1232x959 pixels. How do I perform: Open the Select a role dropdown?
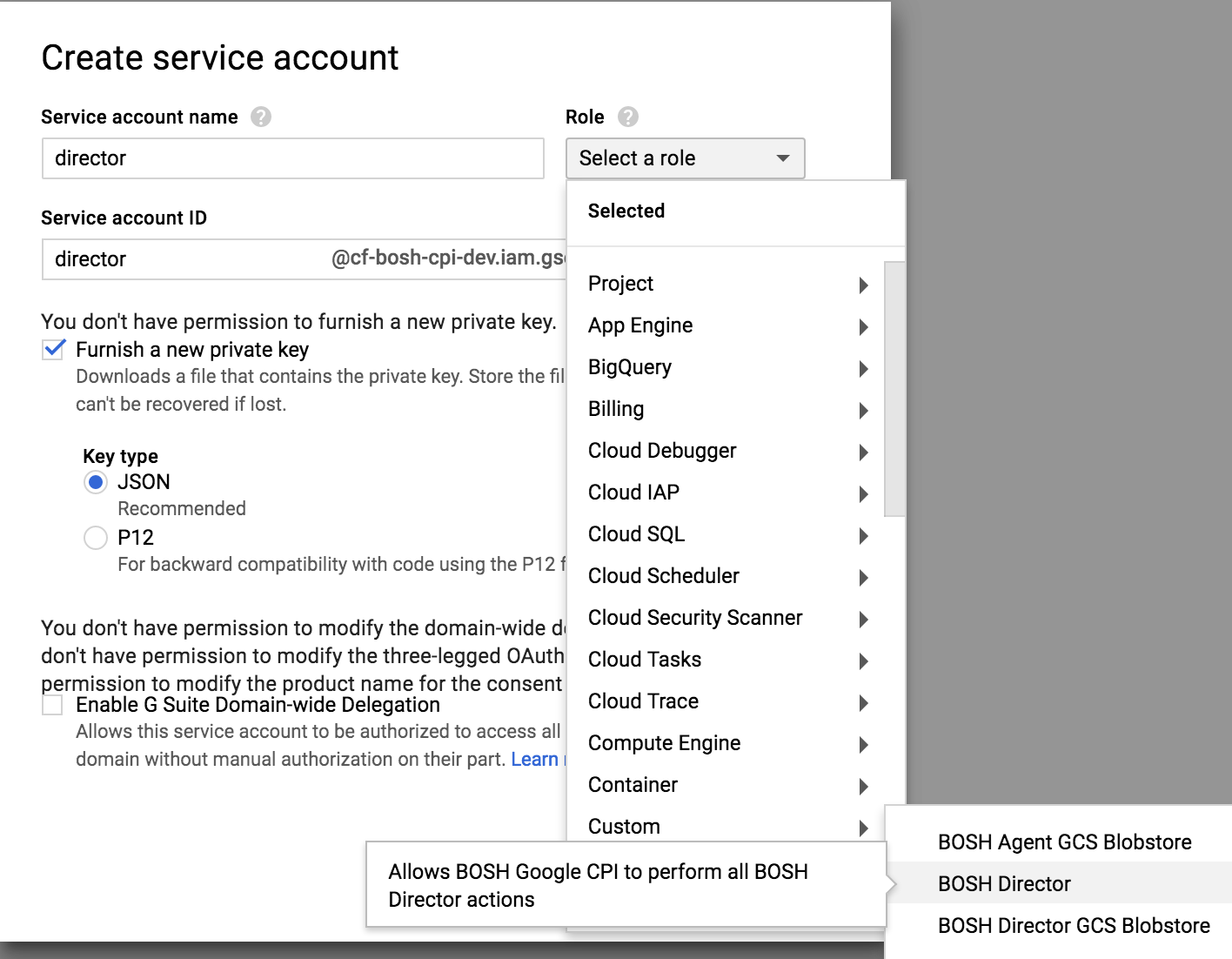[686, 158]
